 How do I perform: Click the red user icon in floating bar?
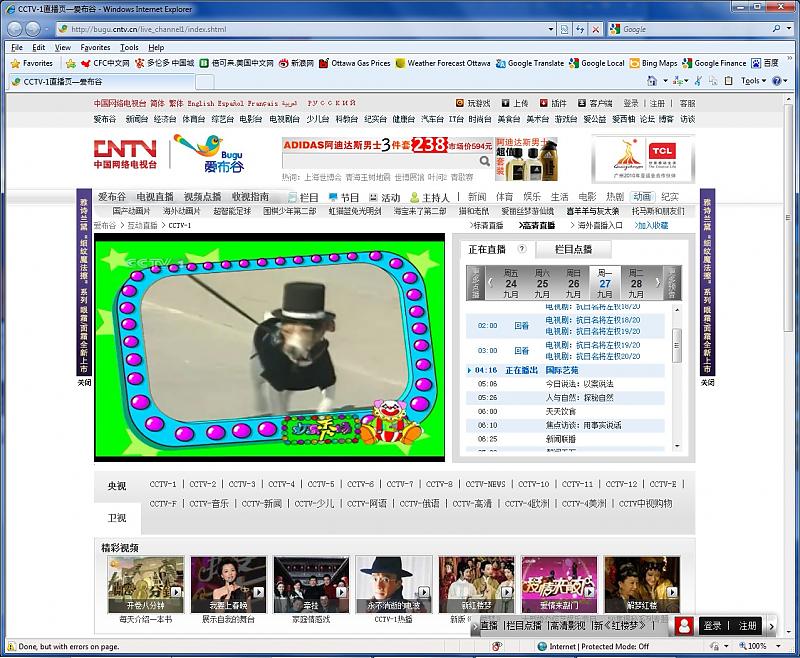click(685, 625)
